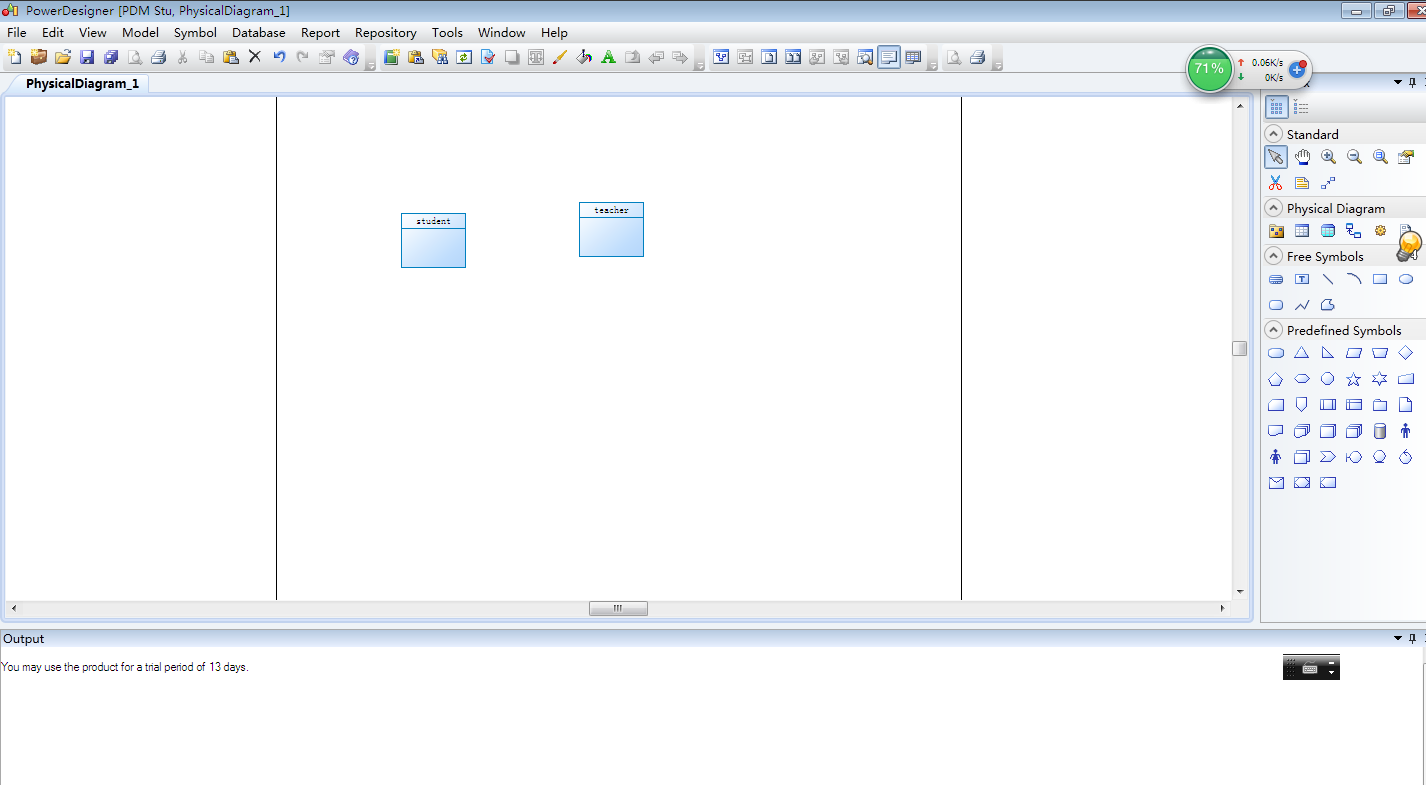
Task: Click the Undo arrow toolbar icon
Action: pyautogui.click(x=279, y=57)
